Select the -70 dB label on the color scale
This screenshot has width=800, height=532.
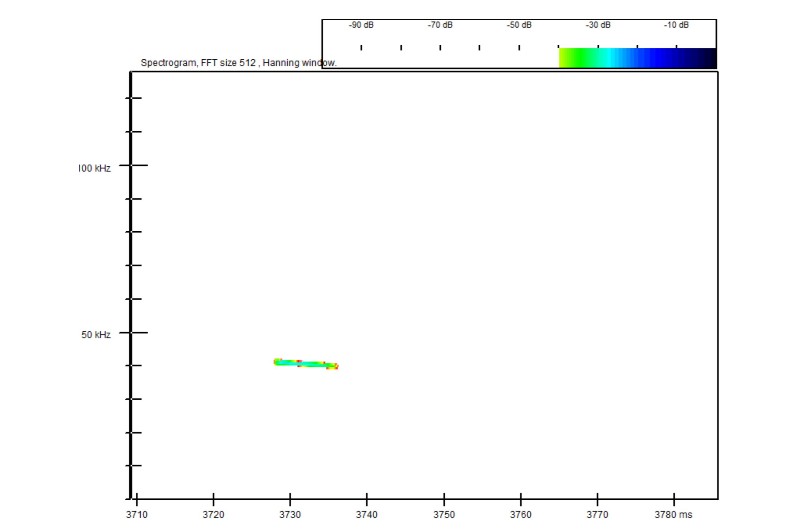tap(440, 25)
